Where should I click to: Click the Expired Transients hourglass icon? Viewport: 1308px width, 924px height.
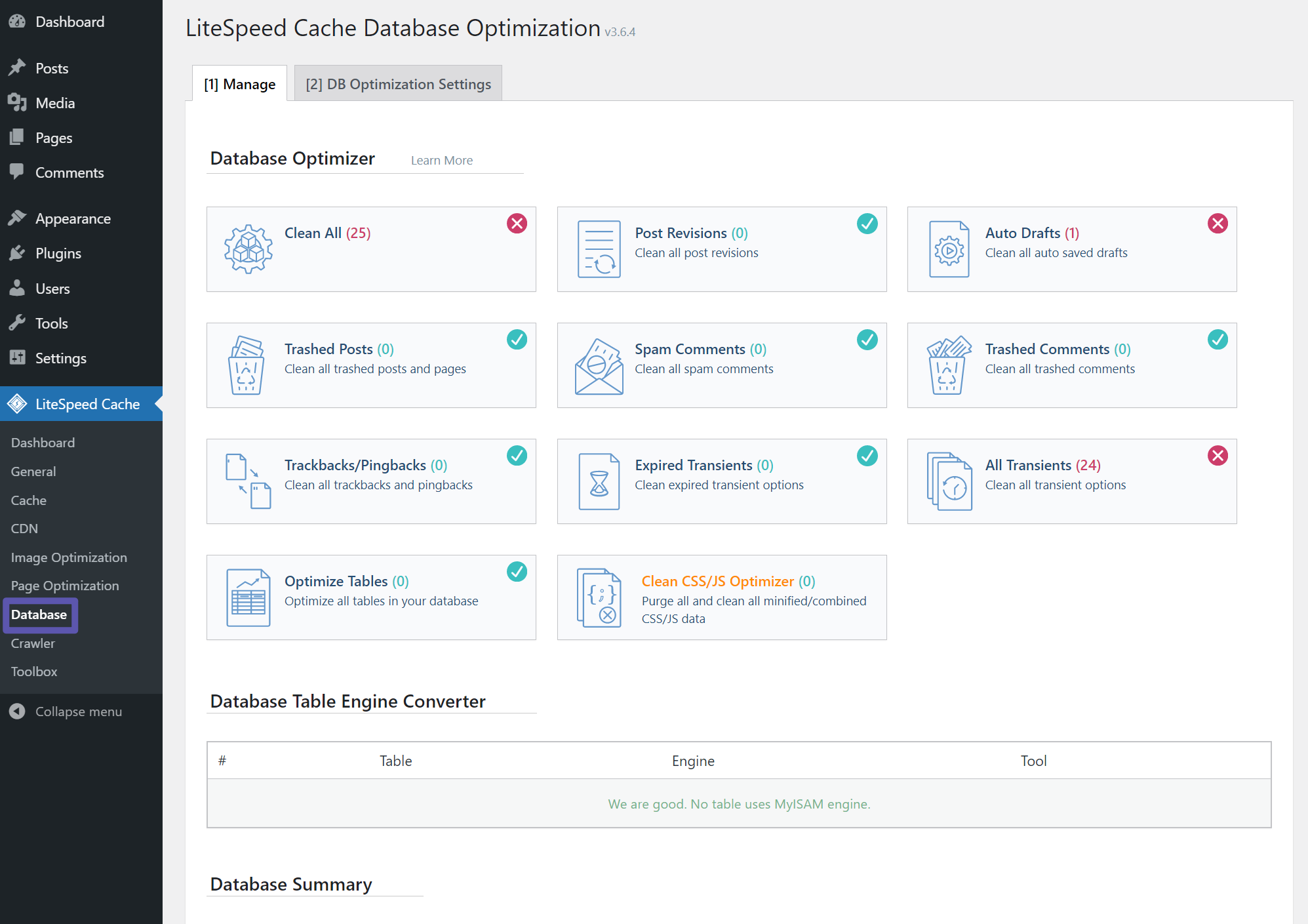[x=599, y=481]
